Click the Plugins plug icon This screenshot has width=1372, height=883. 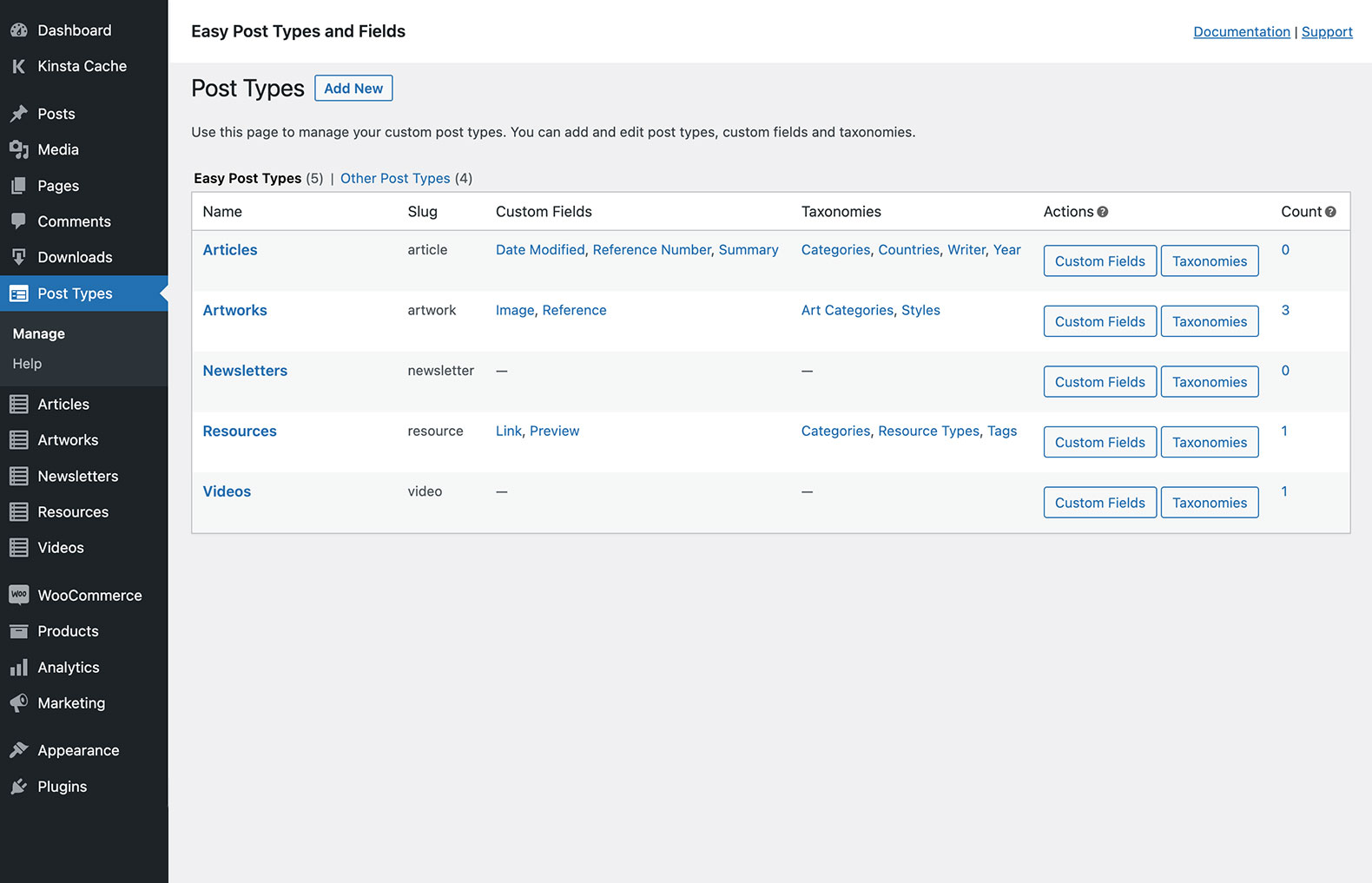pyautogui.click(x=18, y=787)
